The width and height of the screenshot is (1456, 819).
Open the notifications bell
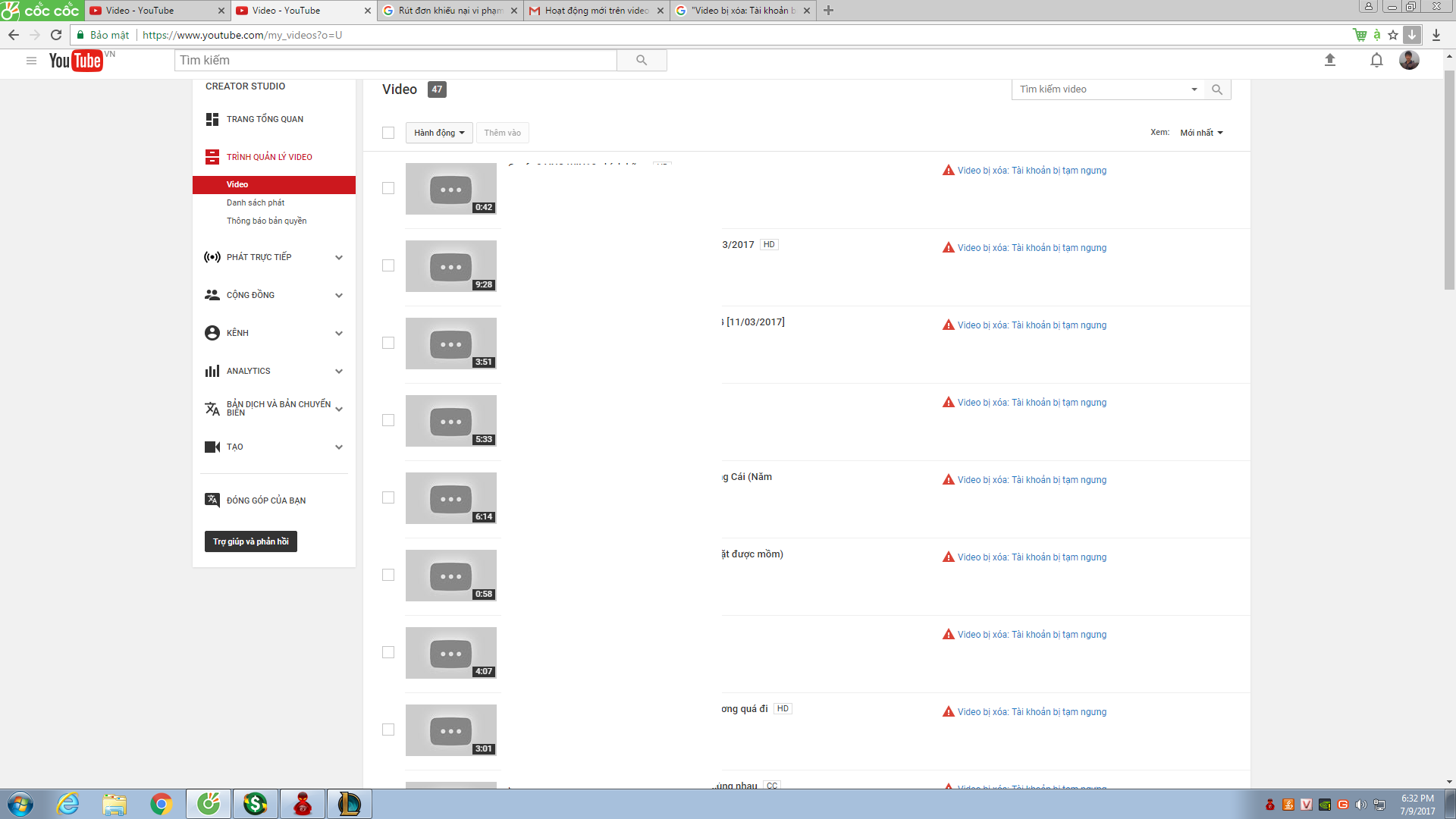click(1376, 60)
